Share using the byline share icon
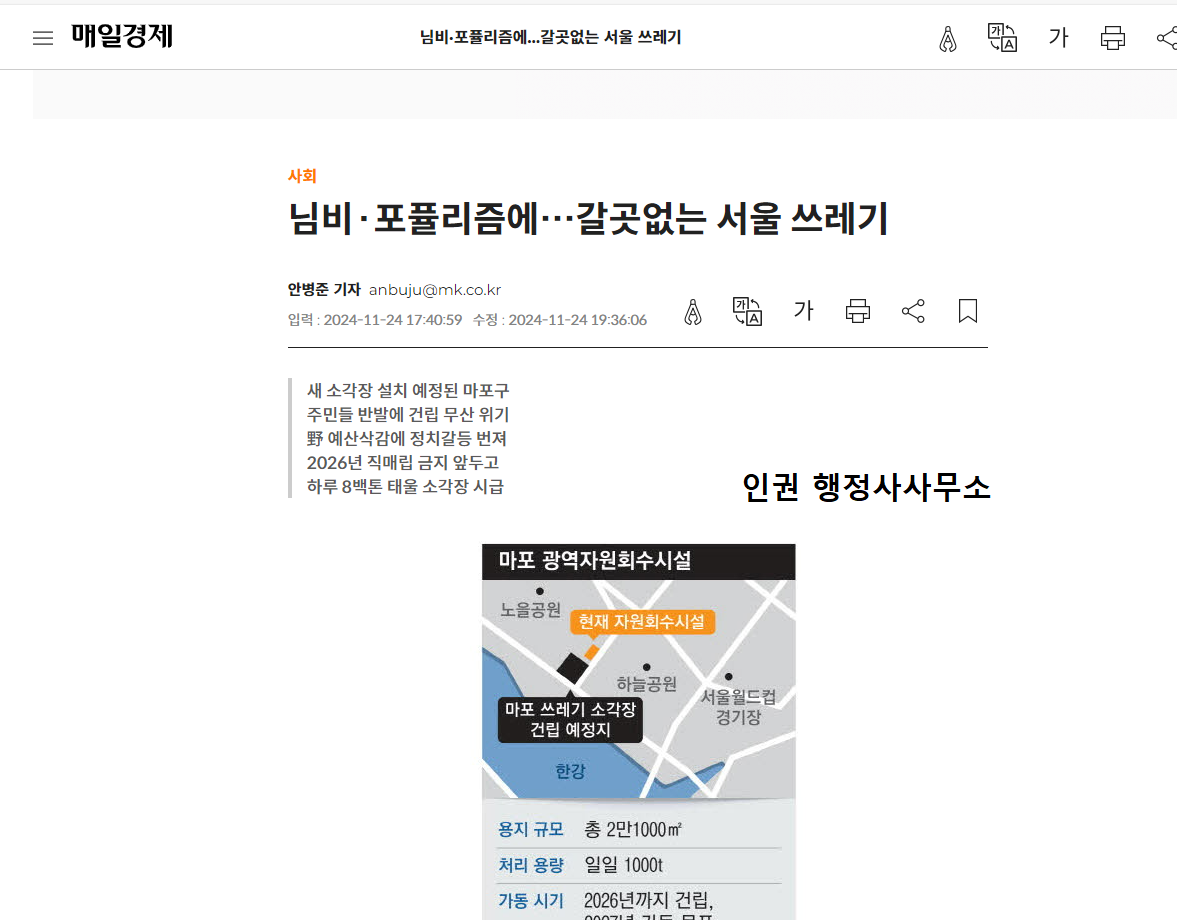 coord(913,311)
